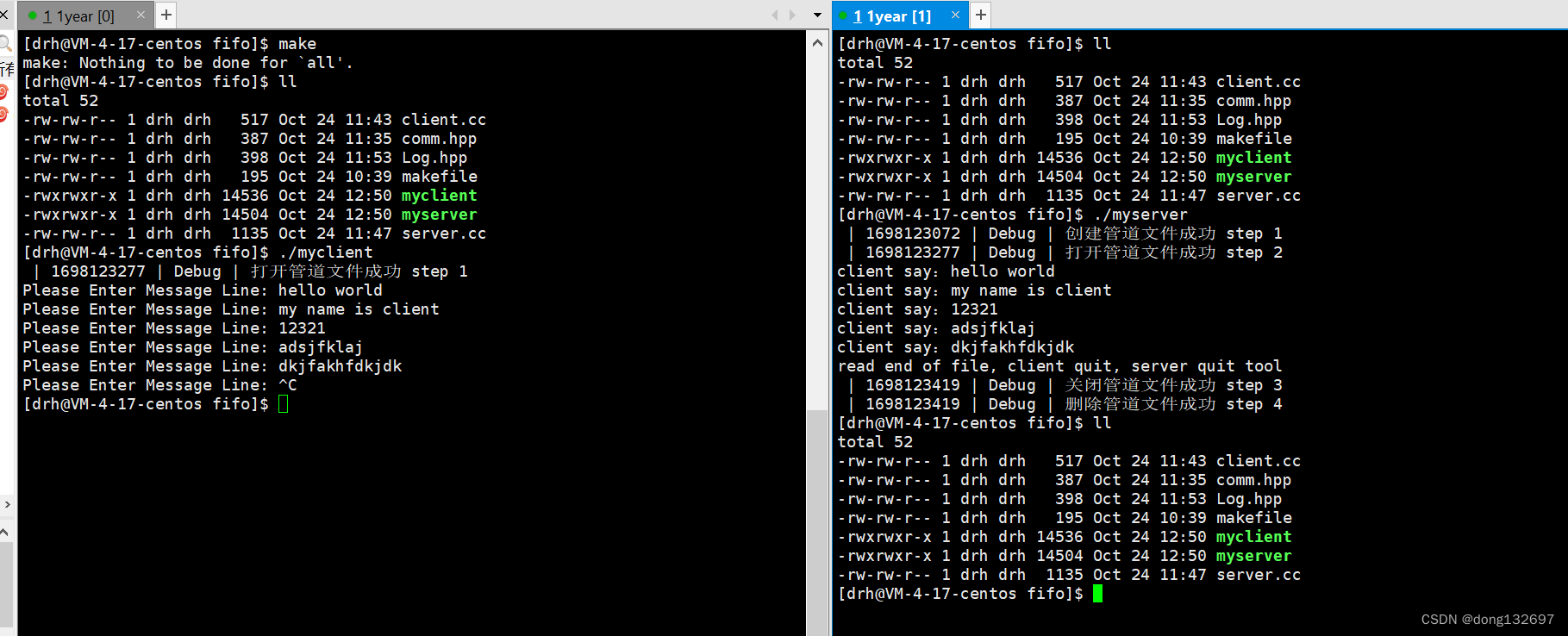This screenshot has height=636, width=1568.
Task: Click the "Message Line: dkjfakhfdkjdk" row
Action: pos(212,366)
